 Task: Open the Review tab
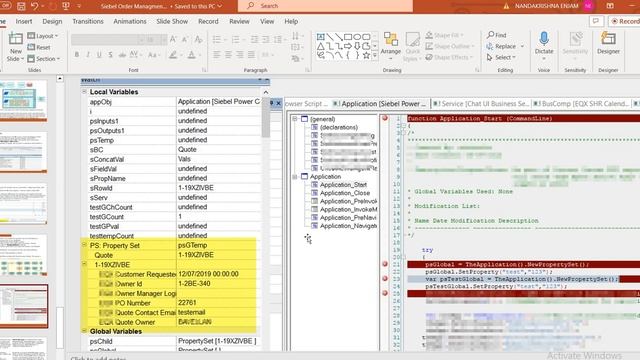239,21
